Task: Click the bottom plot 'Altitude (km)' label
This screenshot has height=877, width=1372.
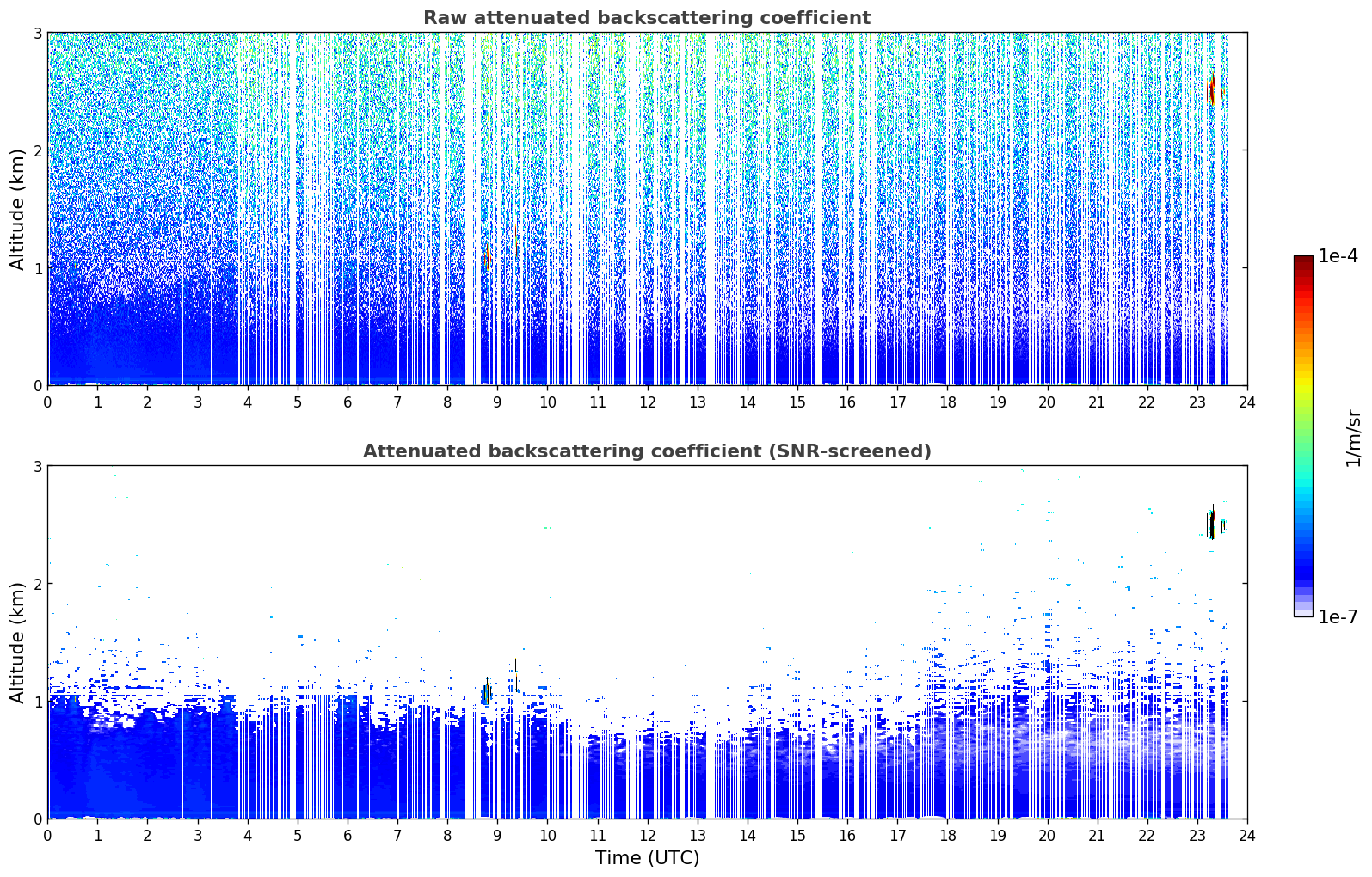Action: tap(18, 642)
